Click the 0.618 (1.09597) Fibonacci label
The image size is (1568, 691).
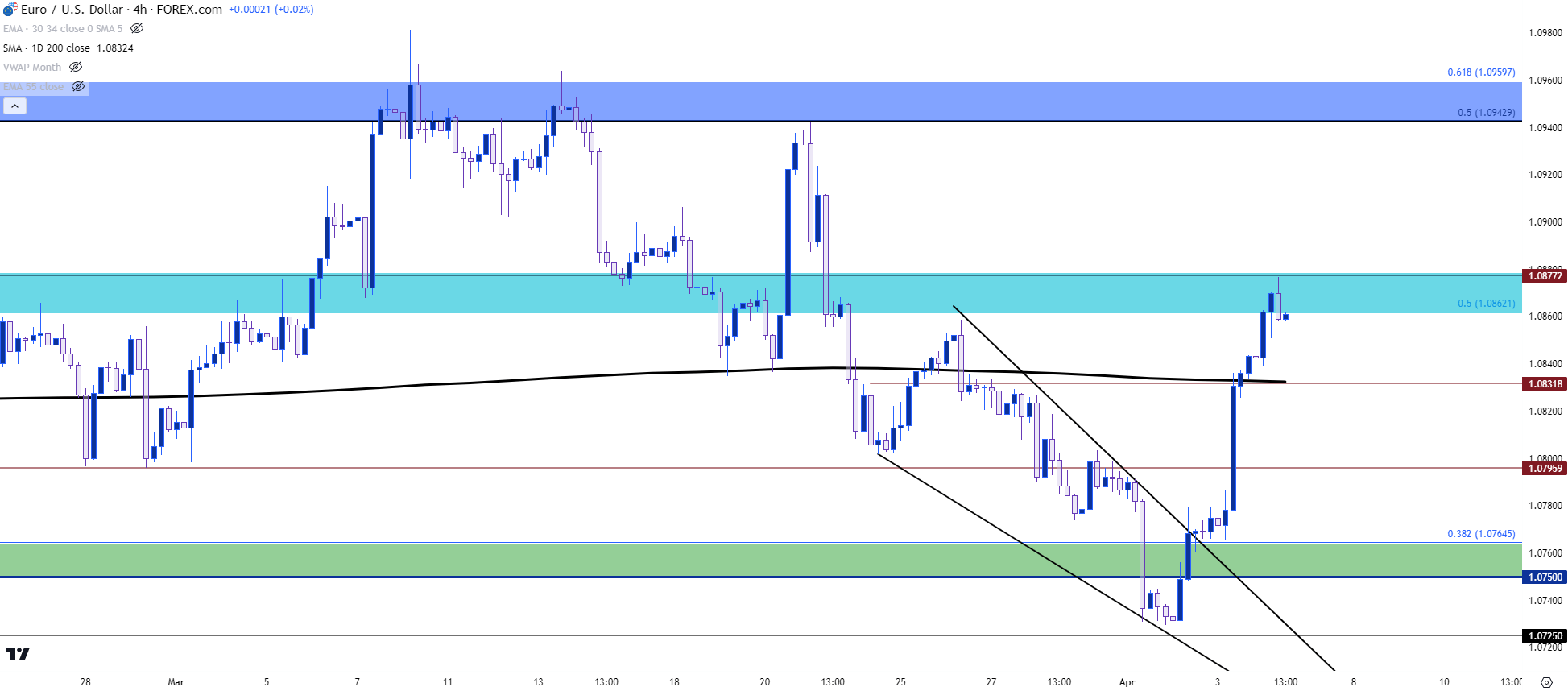[1481, 72]
